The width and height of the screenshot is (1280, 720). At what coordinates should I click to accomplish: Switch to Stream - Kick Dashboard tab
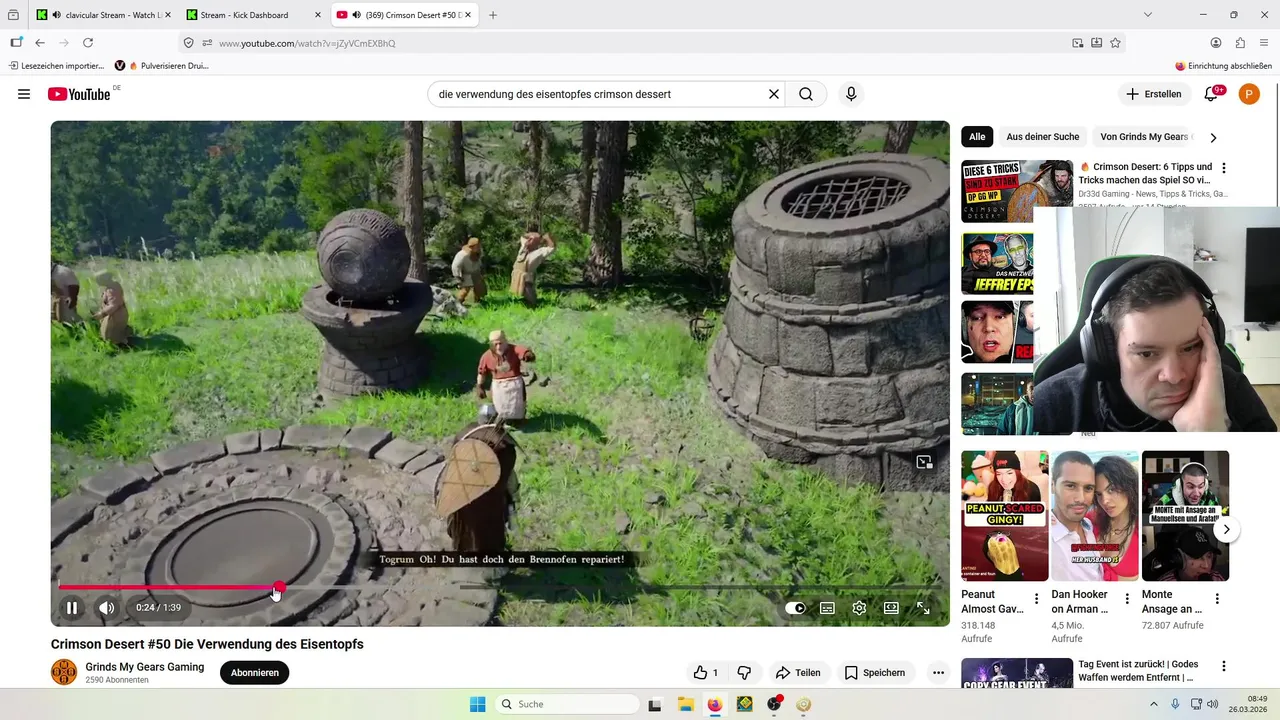click(245, 15)
